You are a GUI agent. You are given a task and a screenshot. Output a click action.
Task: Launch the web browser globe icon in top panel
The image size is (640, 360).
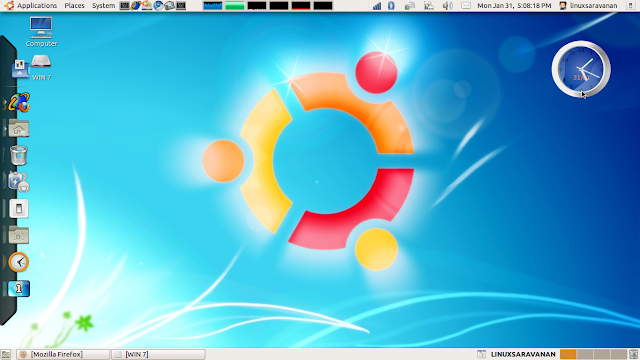tap(136, 6)
